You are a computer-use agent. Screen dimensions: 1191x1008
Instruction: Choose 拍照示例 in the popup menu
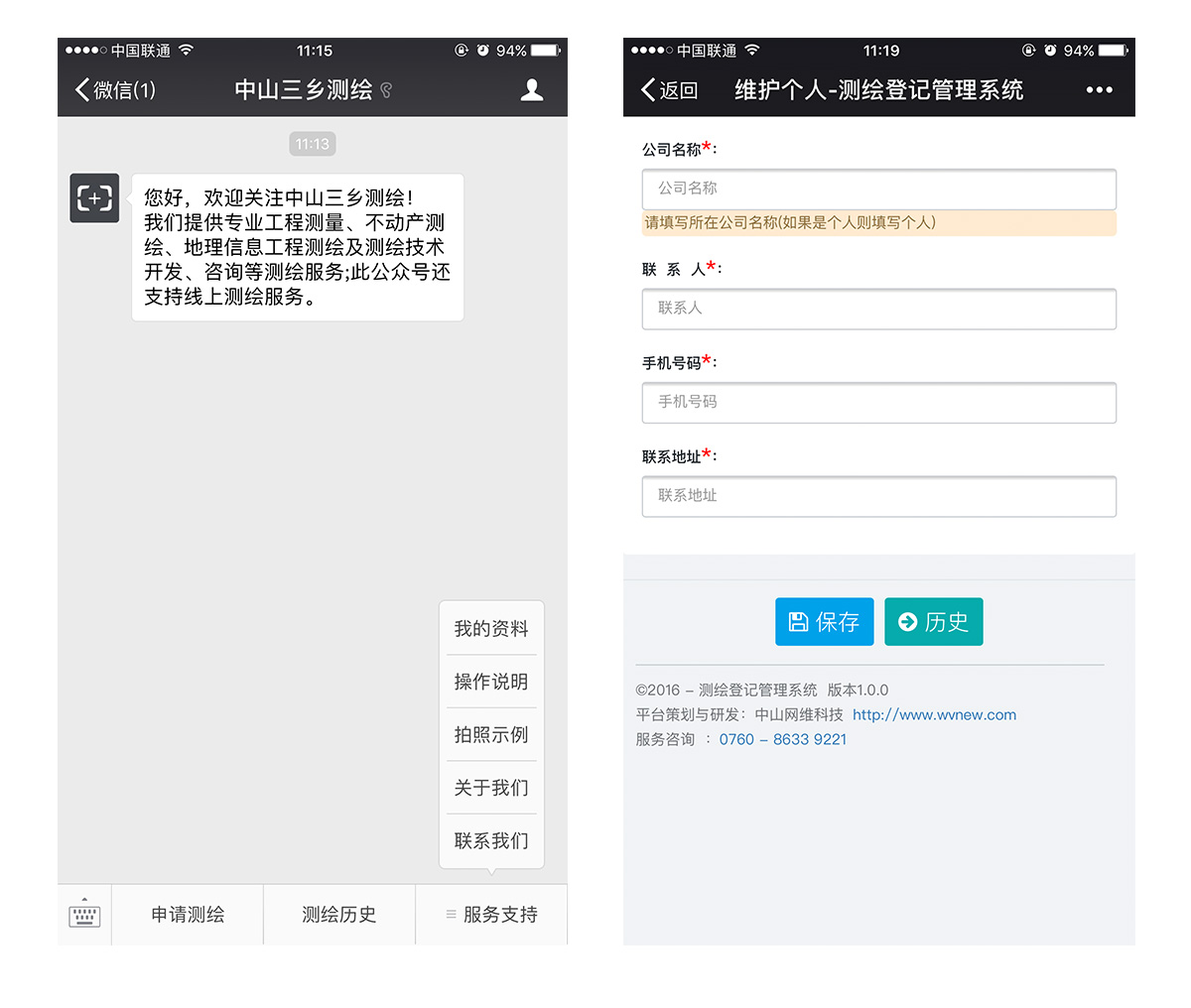click(491, 735)
